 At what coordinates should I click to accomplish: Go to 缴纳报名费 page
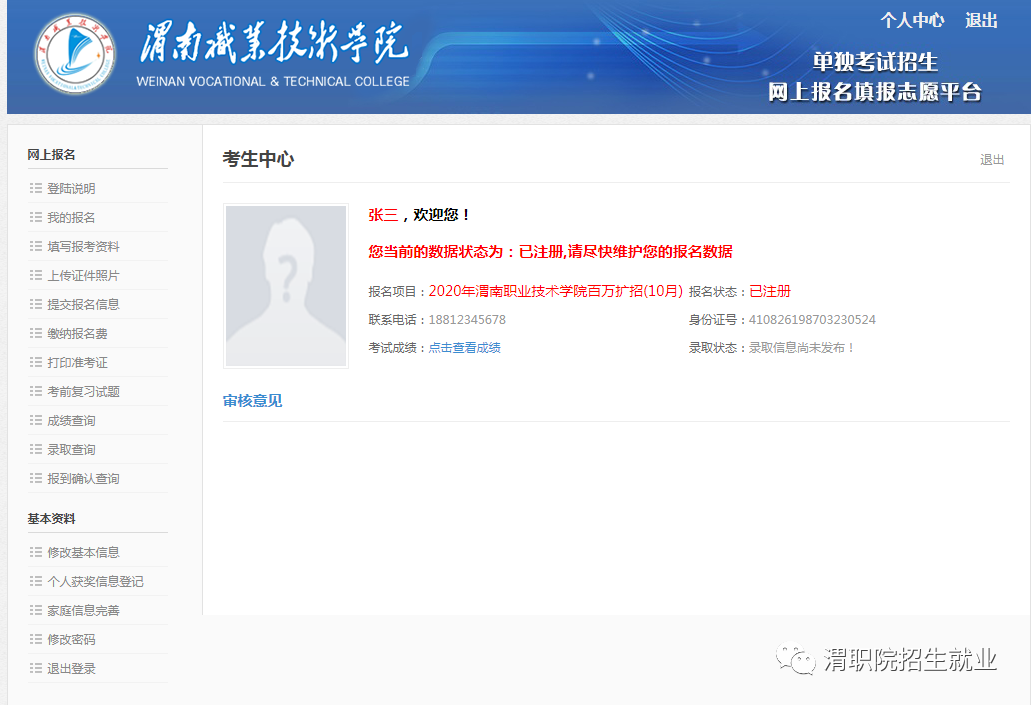click(78, 333)
